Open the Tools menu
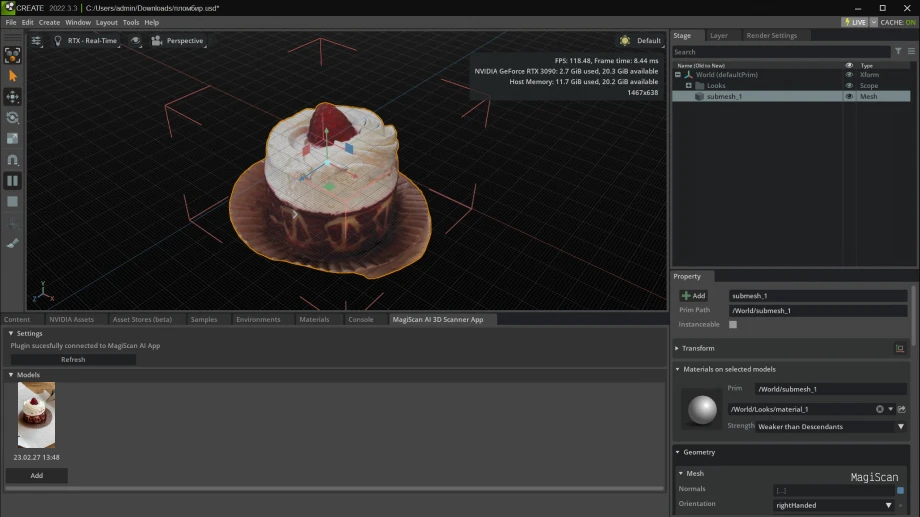Viewport: 920px width, 517px height. pos(130,22)
